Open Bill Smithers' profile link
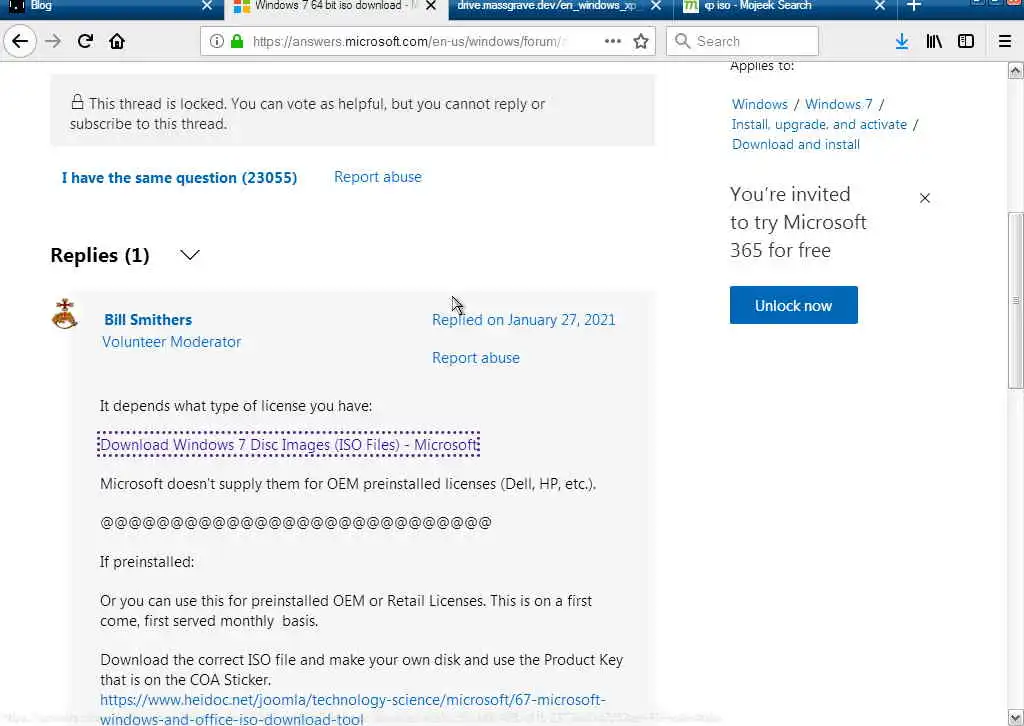Image resolution: width=1024 pixels, height=726 pixels. point(148,319)
